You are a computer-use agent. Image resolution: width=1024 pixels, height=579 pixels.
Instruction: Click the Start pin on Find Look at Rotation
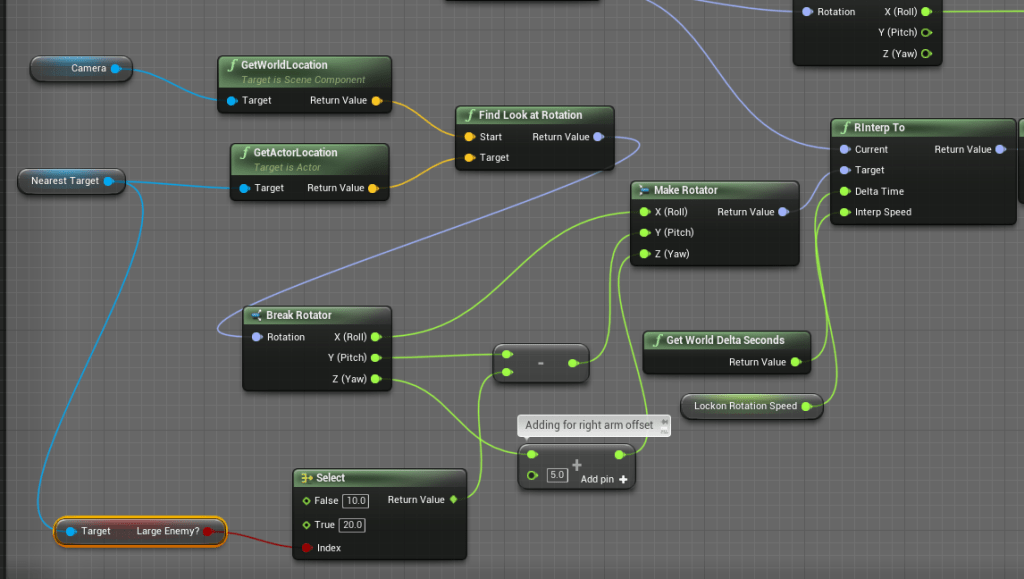[x=469, y=137]
